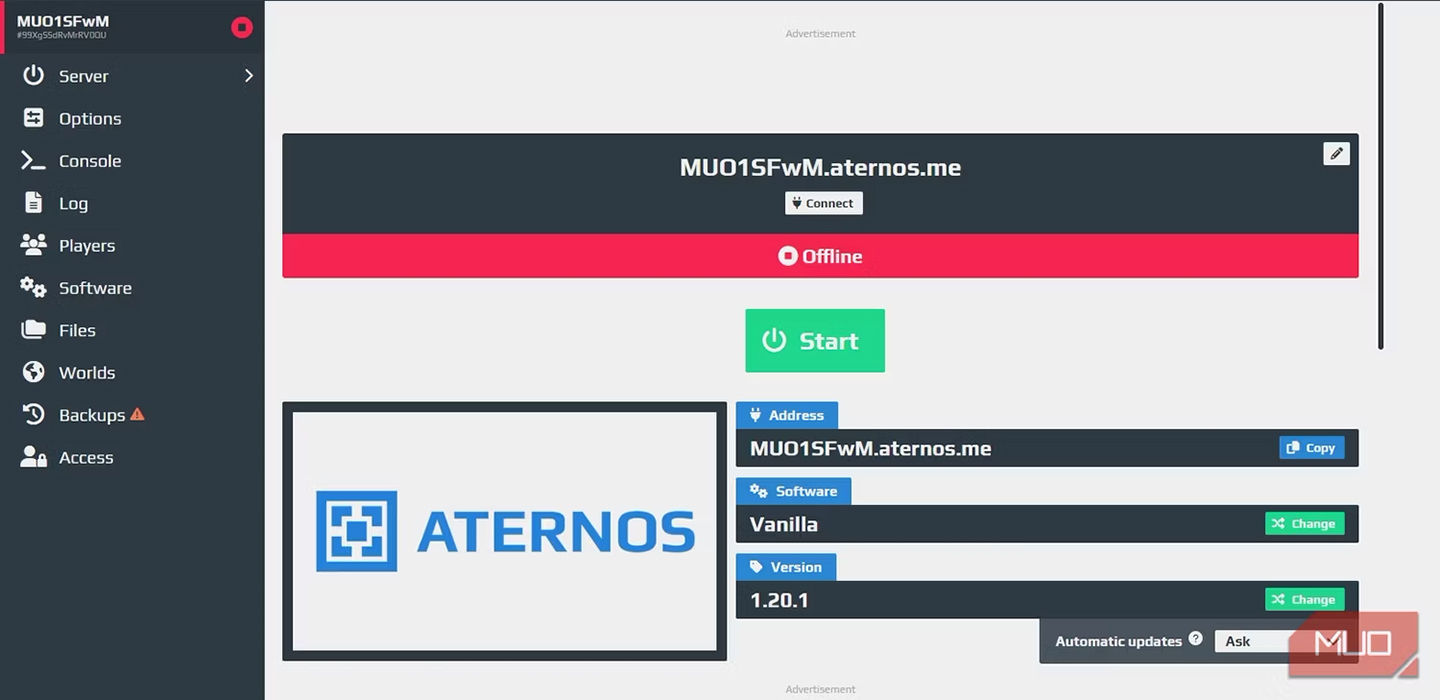Click the MUO1SFwM.aternos.me banner title
The height and width of the screenshot is (700, 1440).
coord(820,168)
